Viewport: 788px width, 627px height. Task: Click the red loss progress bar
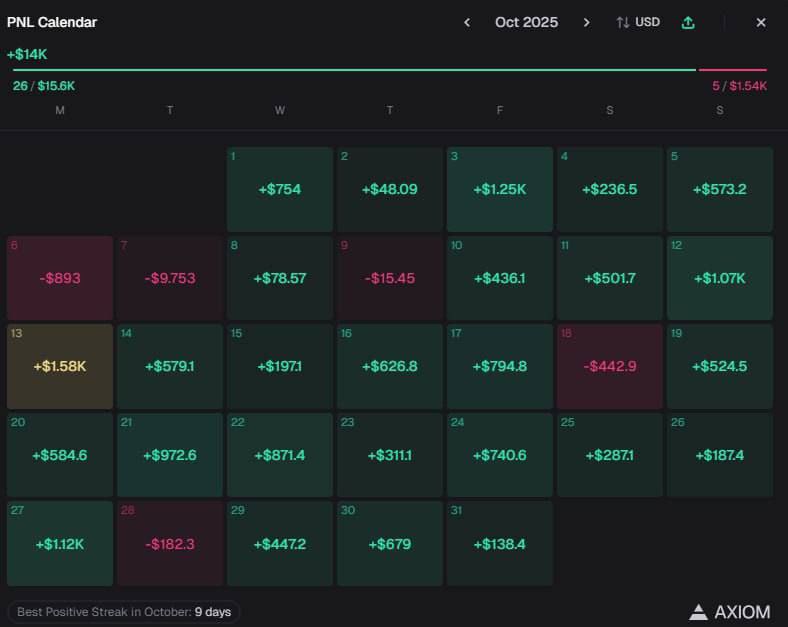[733, 71]
